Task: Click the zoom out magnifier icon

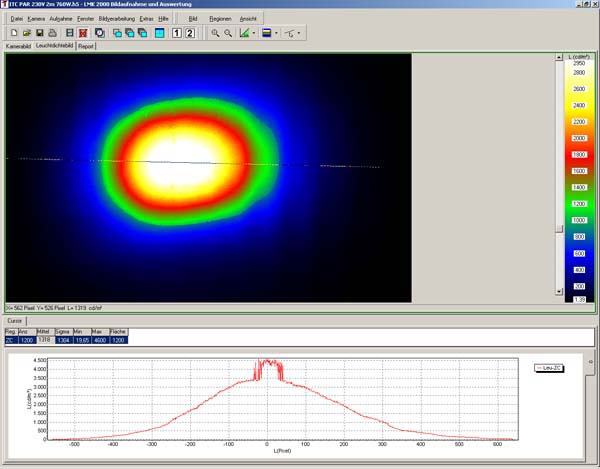Action: pos(228,33)
